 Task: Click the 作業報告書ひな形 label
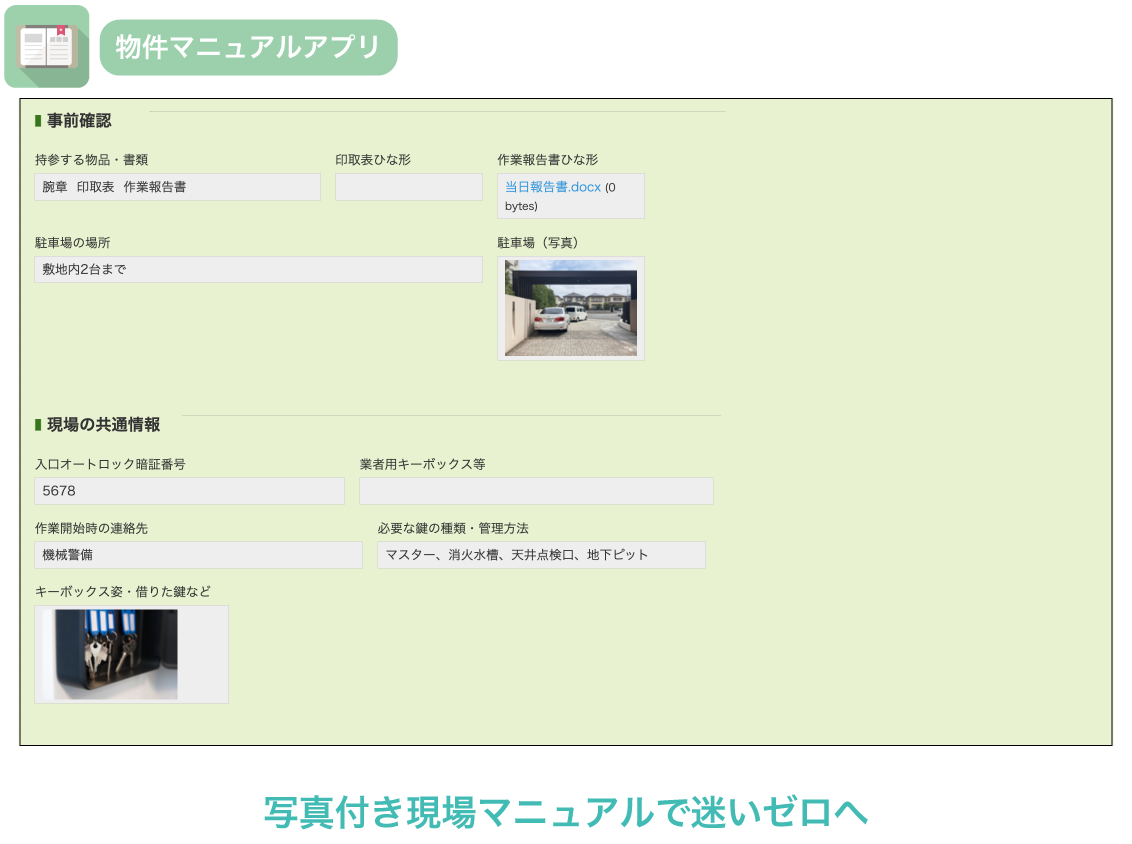(547, 159)
